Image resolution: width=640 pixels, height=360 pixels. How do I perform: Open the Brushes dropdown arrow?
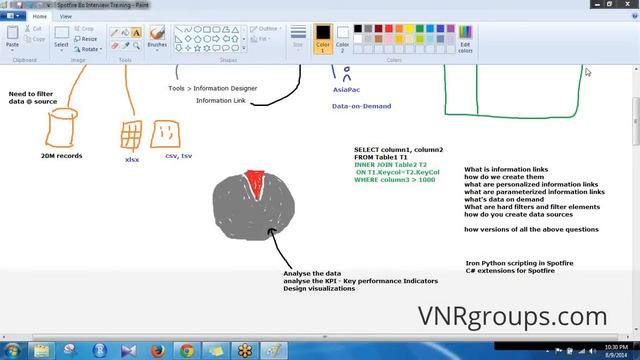click(x=157, y=50)
